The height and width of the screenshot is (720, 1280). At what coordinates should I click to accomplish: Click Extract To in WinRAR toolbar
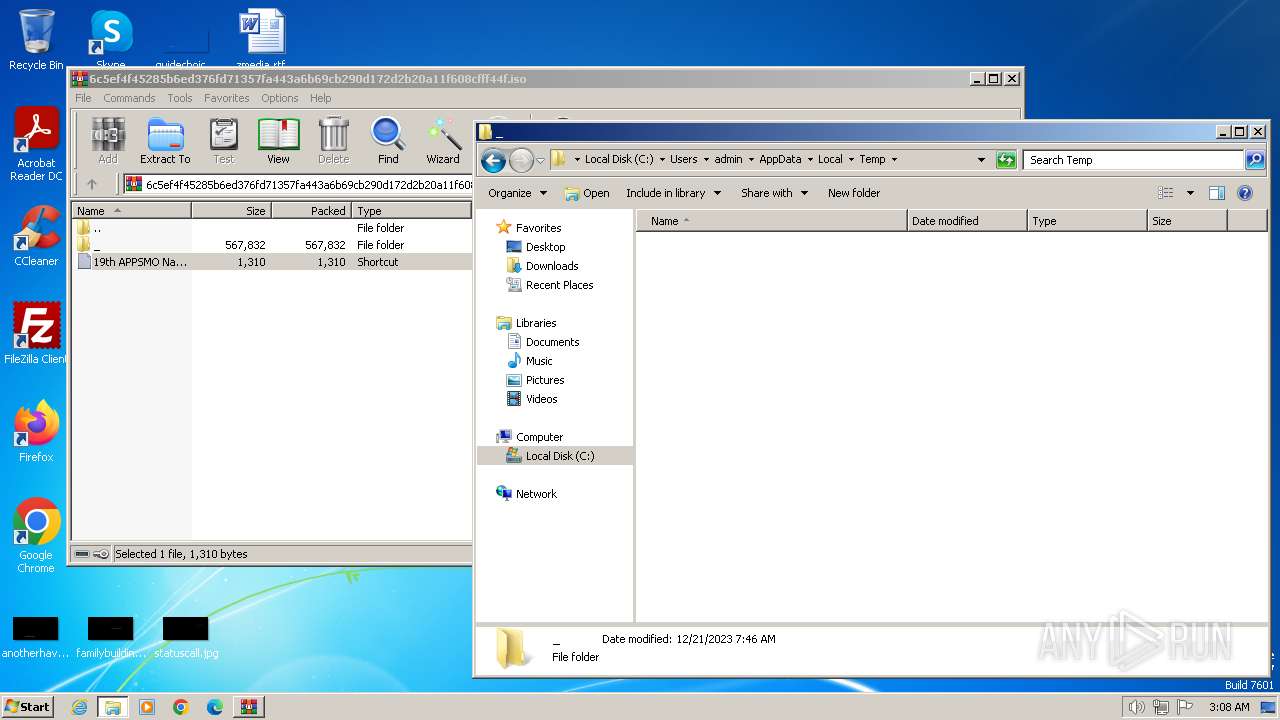click(165, 140)
